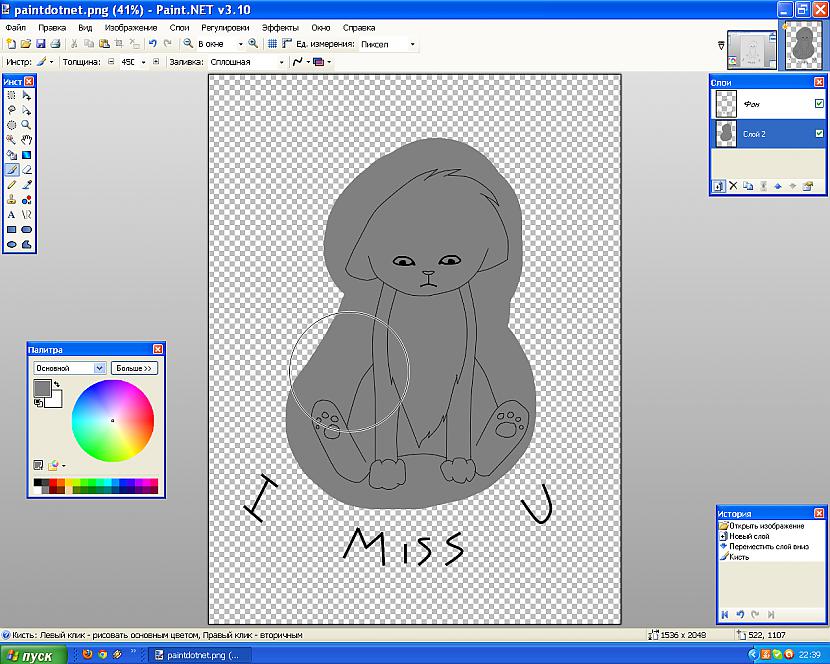Select the Gradient tool

(x=26, y=155)
